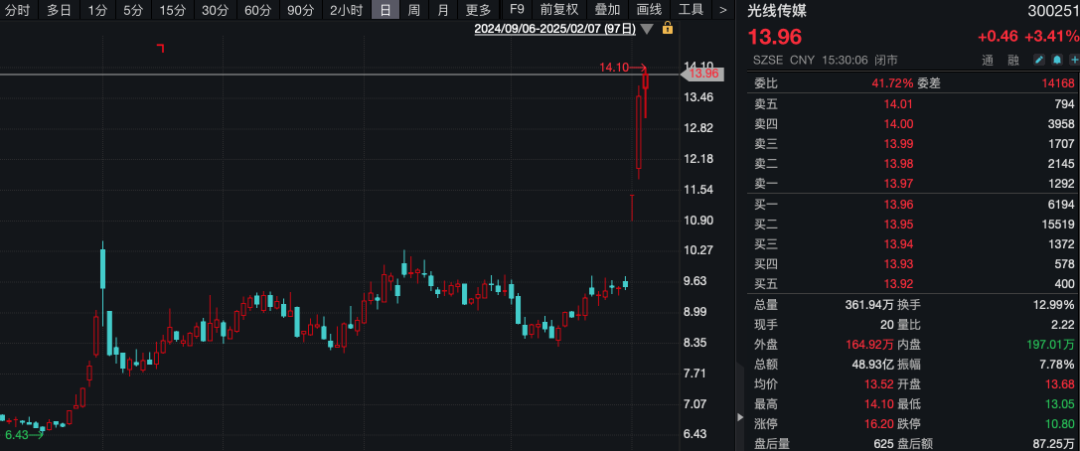This screenshot has height=451, width=1080.
Task: Switch to 分时 intraday chart tab
Action: [x=19, y=10]
